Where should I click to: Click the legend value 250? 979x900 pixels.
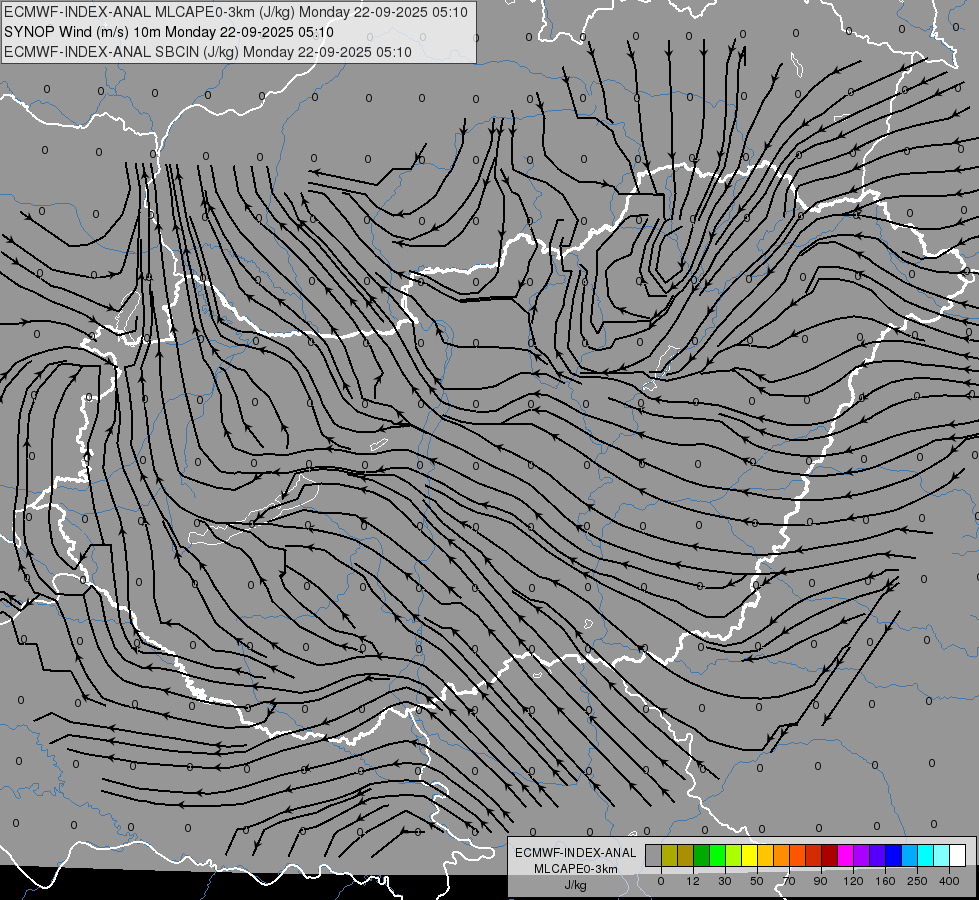click(917, 881)
